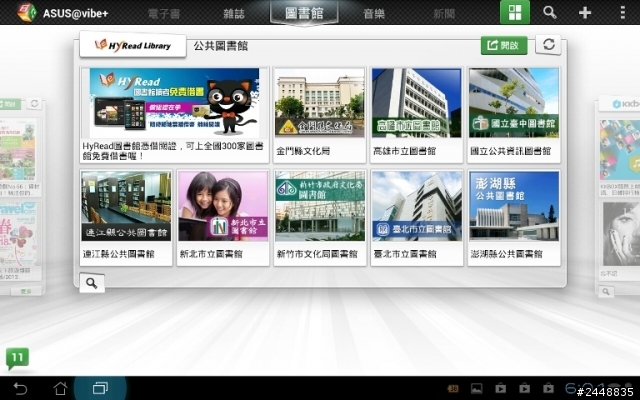Click the 國立公共資訊圖書館 caption
Image resolution: width=640 pixels, height=400 pixels.
coord(511,151)
